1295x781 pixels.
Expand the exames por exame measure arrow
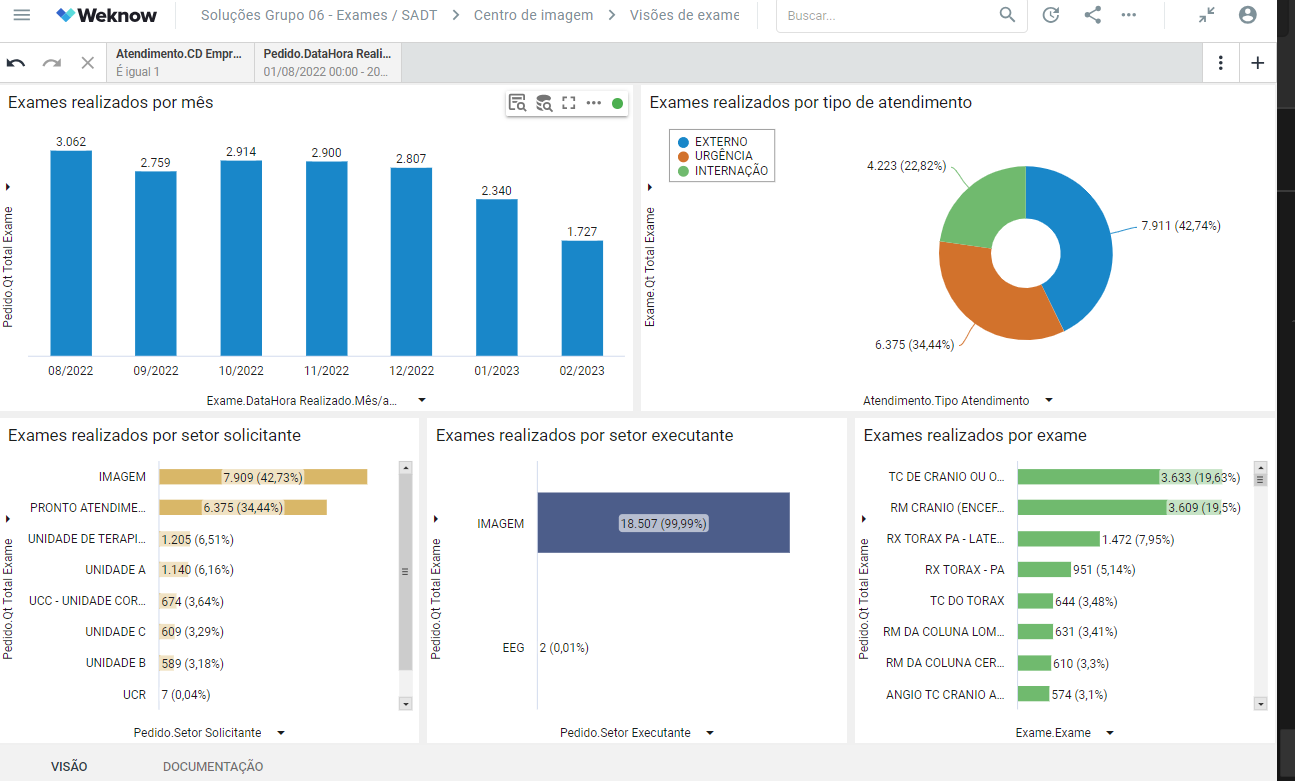pyautogui.click(x=864, y=518)
